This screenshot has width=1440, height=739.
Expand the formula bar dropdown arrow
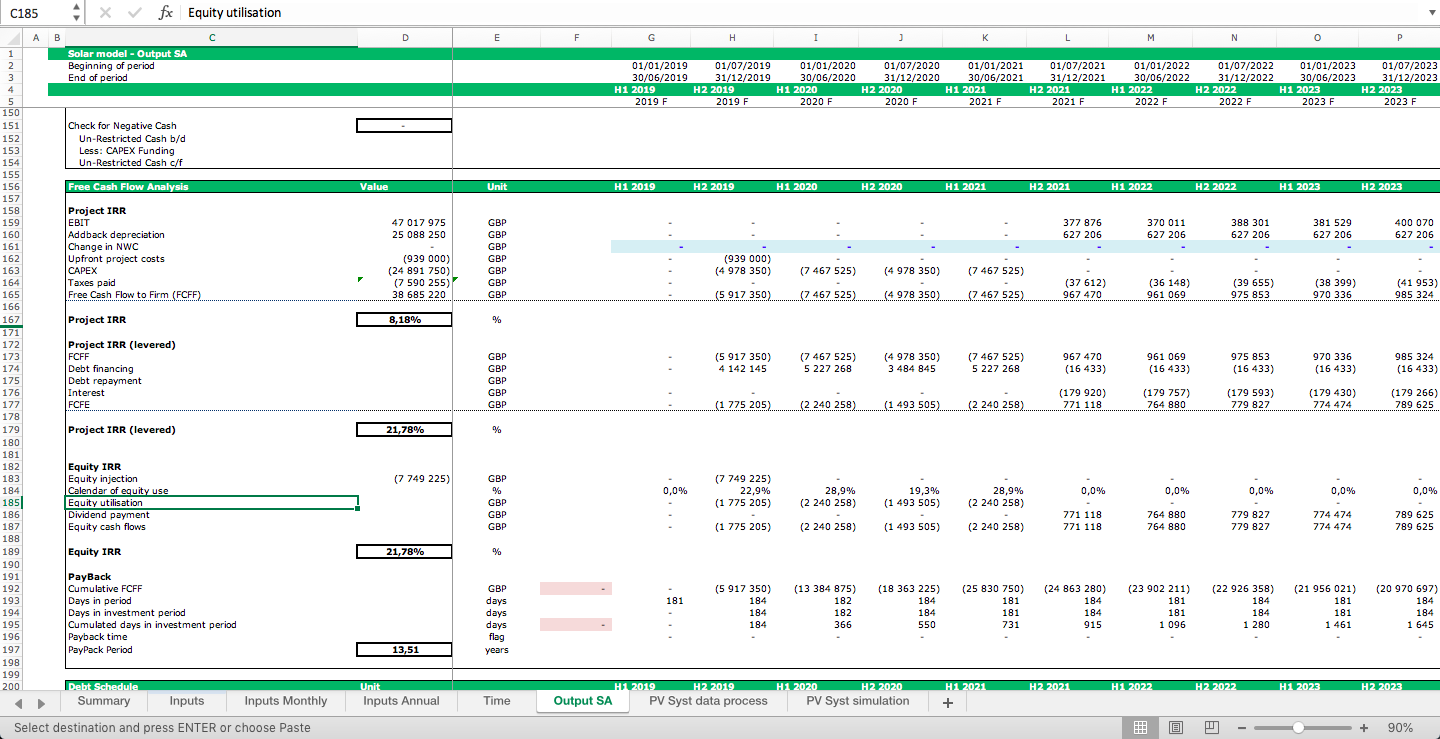click(1431, 13)
